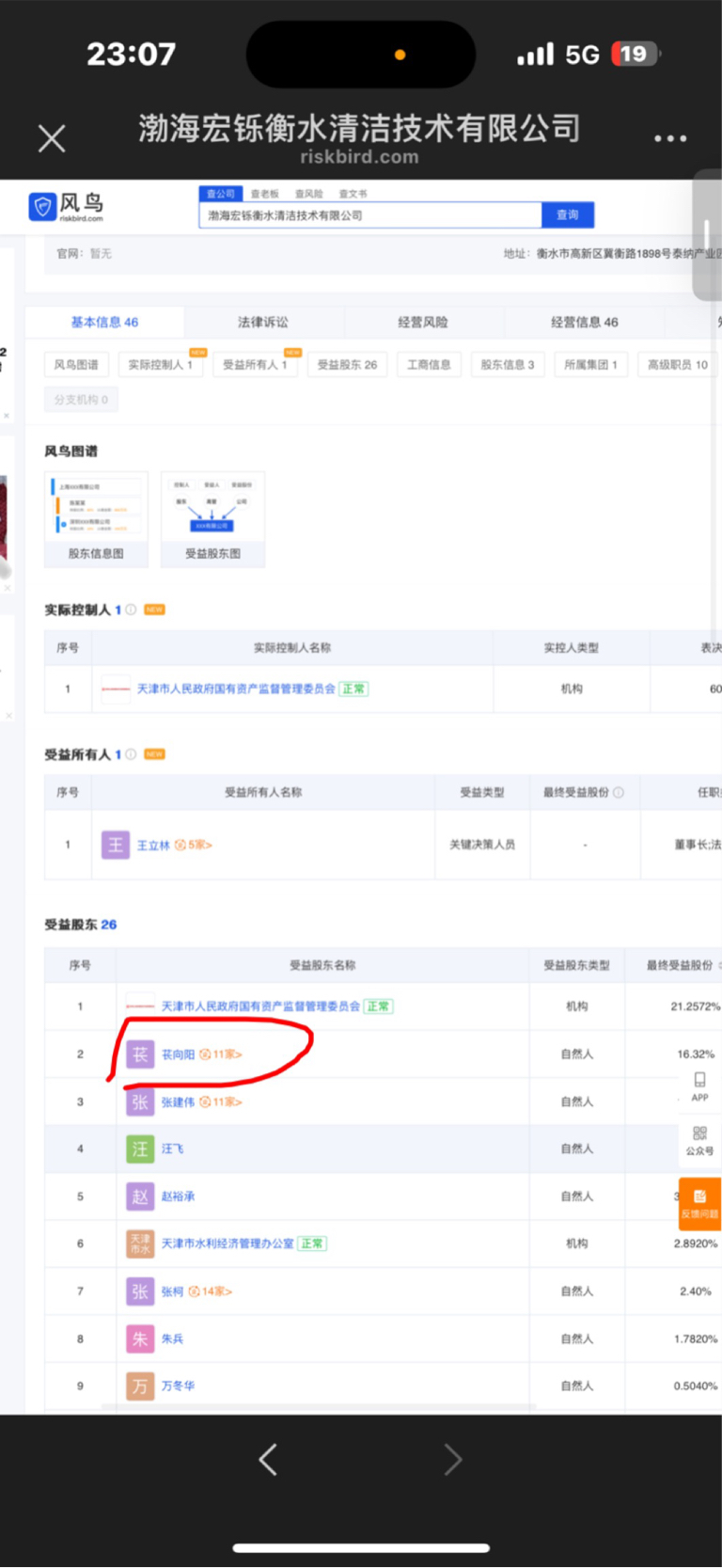
Task: Select the 查文书 search mode tab
Action: point(353,194)
